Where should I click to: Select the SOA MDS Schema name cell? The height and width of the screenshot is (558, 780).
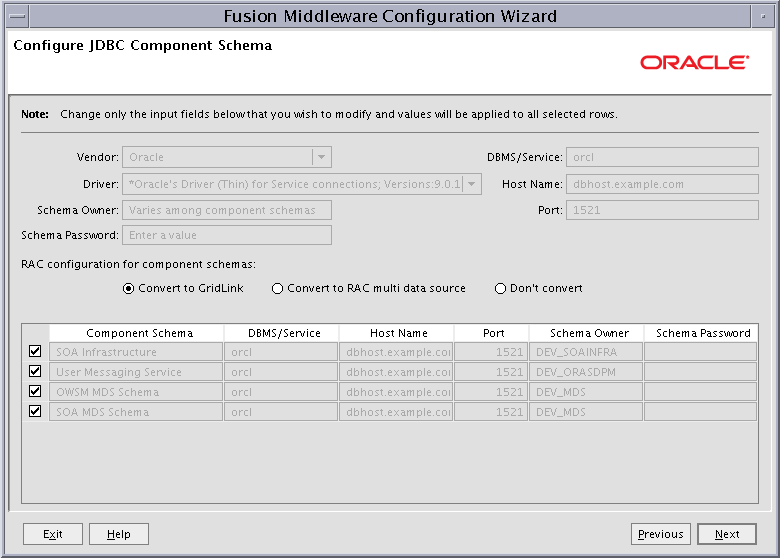136,411
